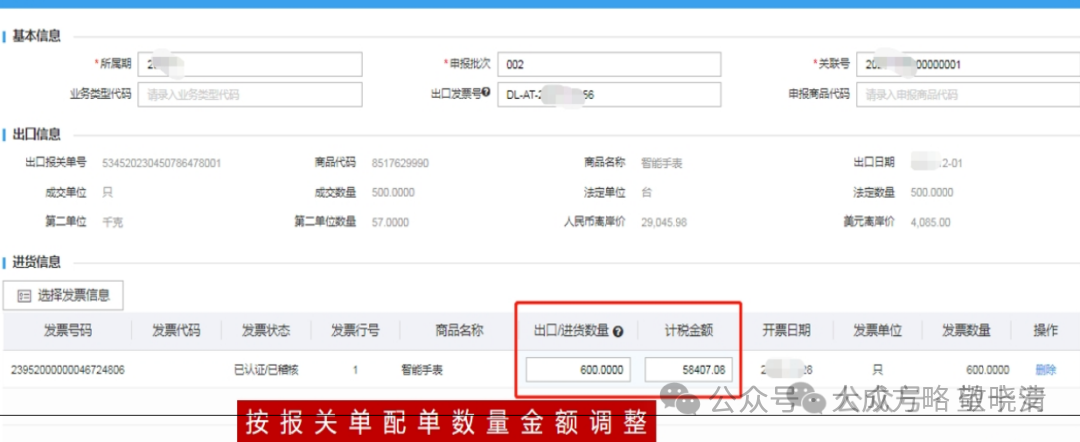Click the 发票号码 column header
The image size is (1080, 442).
[68, 330]
